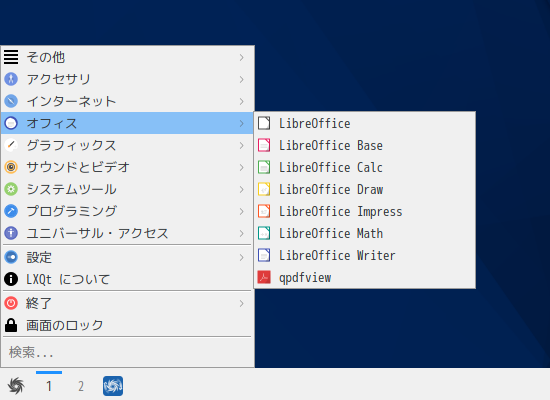Open the システムツール menu entry

coord(127,189)
